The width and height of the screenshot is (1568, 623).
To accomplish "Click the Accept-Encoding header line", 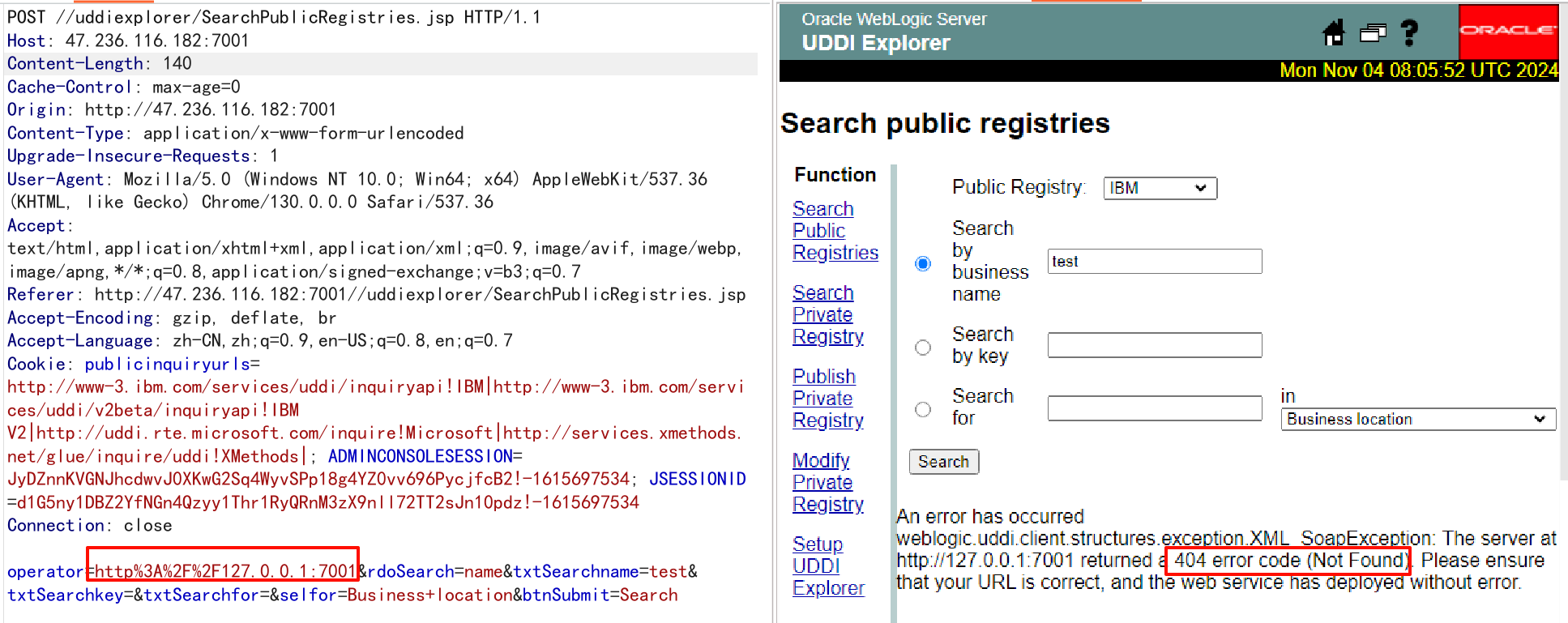I will 171,318.
